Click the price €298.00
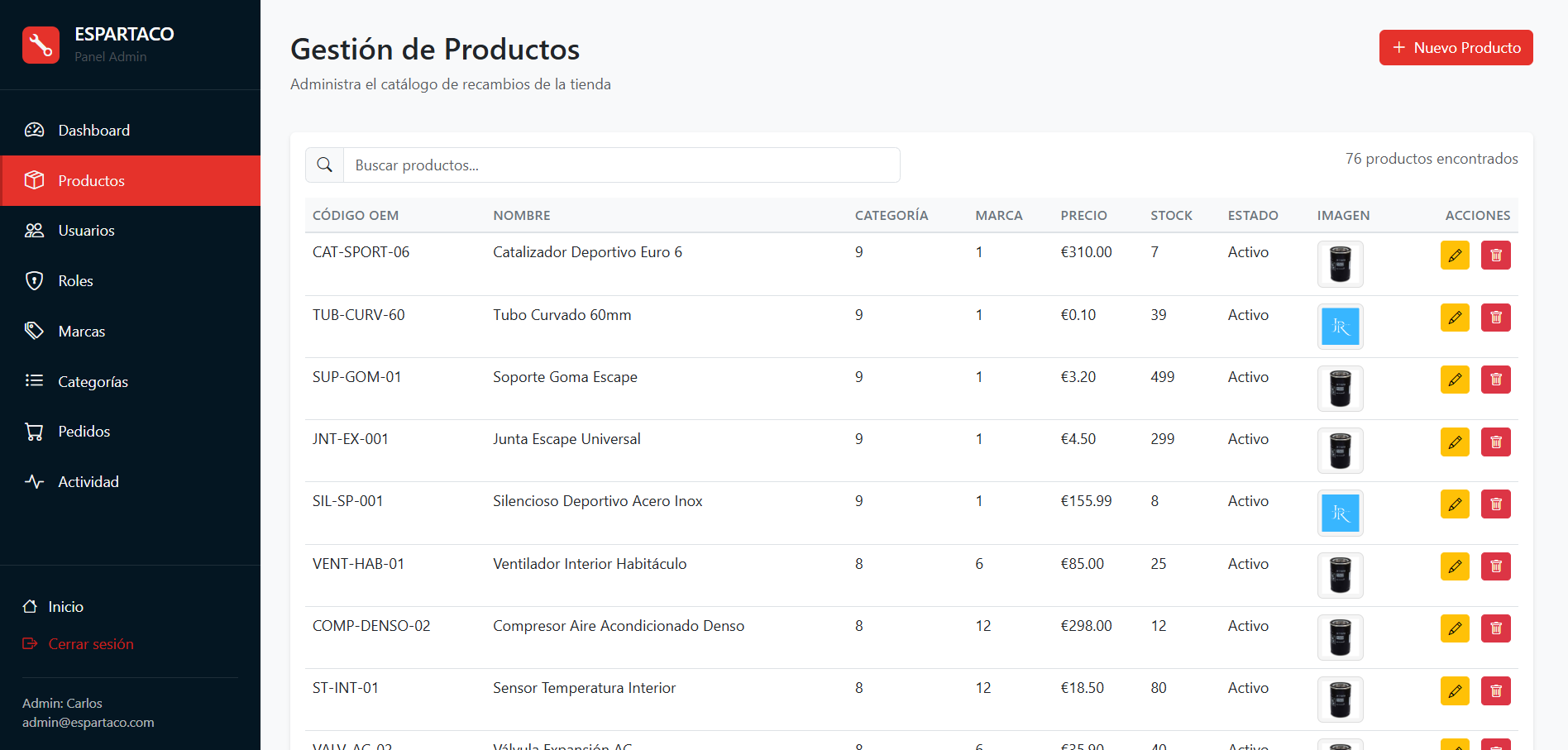 (1086, 626)
